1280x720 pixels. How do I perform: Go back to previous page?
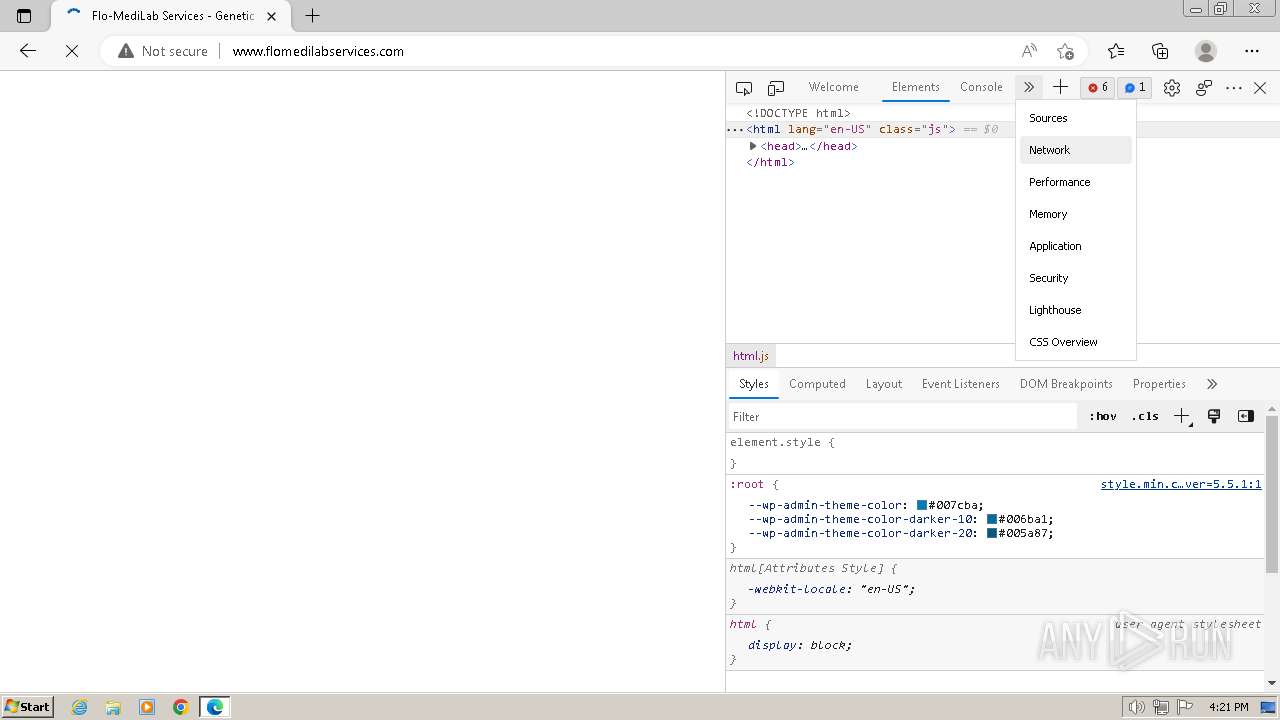click(x=28, y=51)
